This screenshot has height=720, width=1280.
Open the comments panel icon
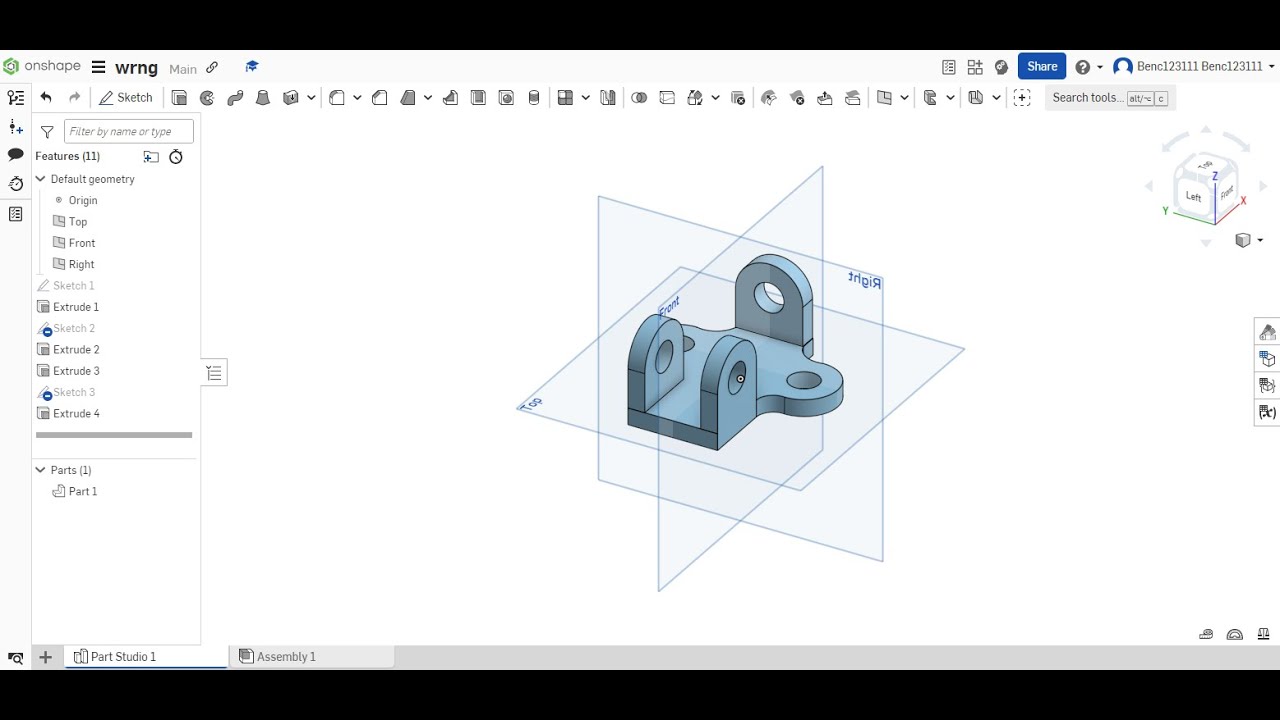point(15,155)
